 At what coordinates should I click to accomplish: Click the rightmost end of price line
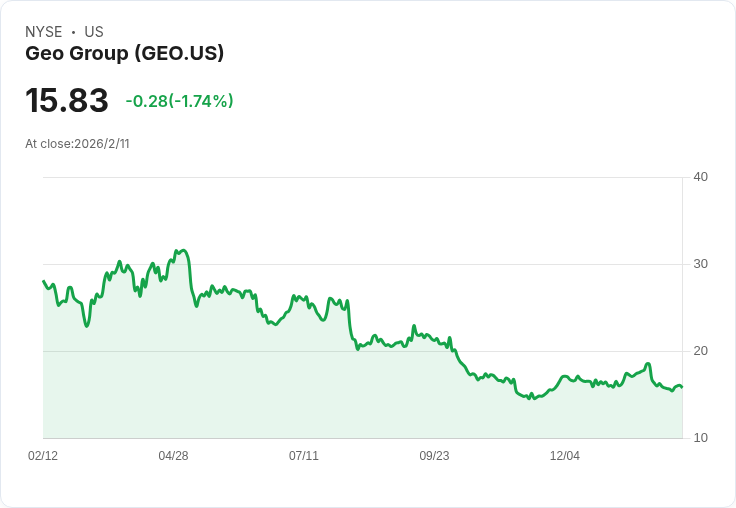pyautogui.click(x=682, y=387)
